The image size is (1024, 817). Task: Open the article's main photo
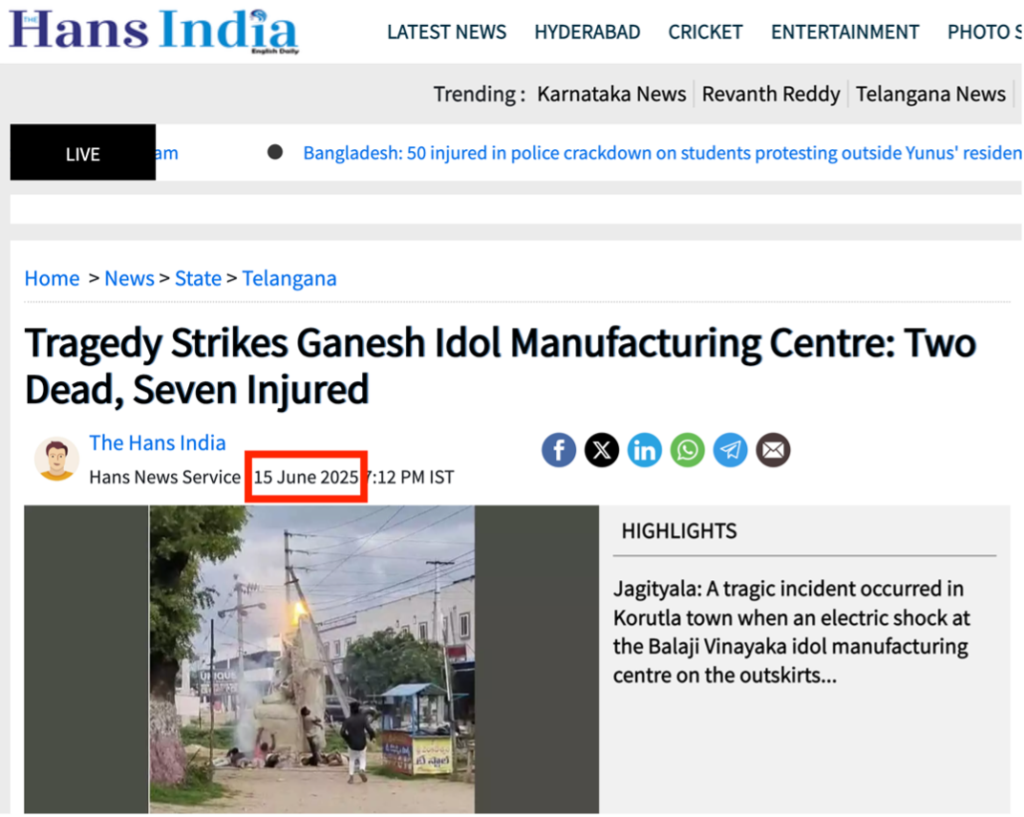tap(312, 659)
